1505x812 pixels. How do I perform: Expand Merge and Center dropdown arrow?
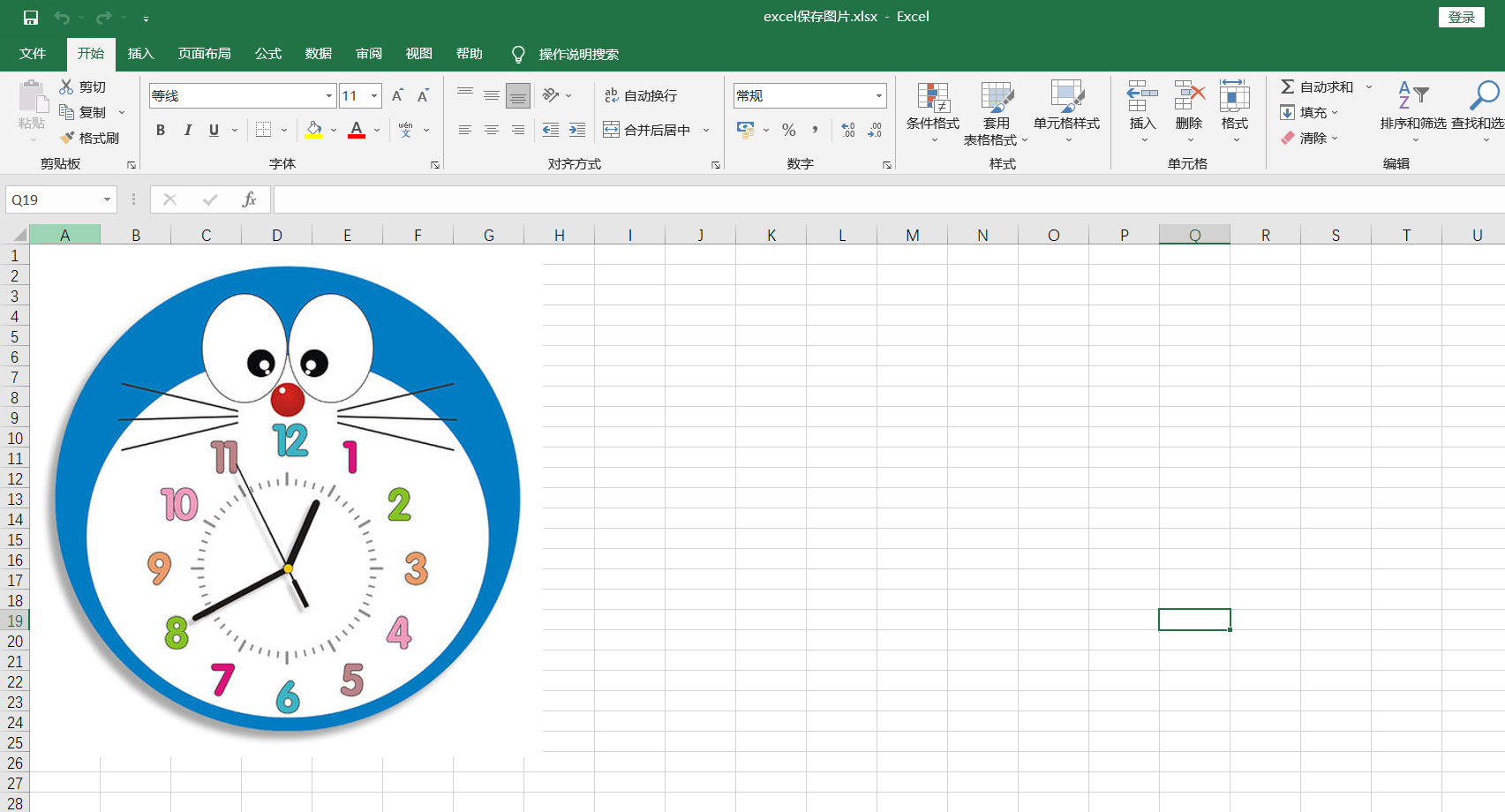coord(706,130)
